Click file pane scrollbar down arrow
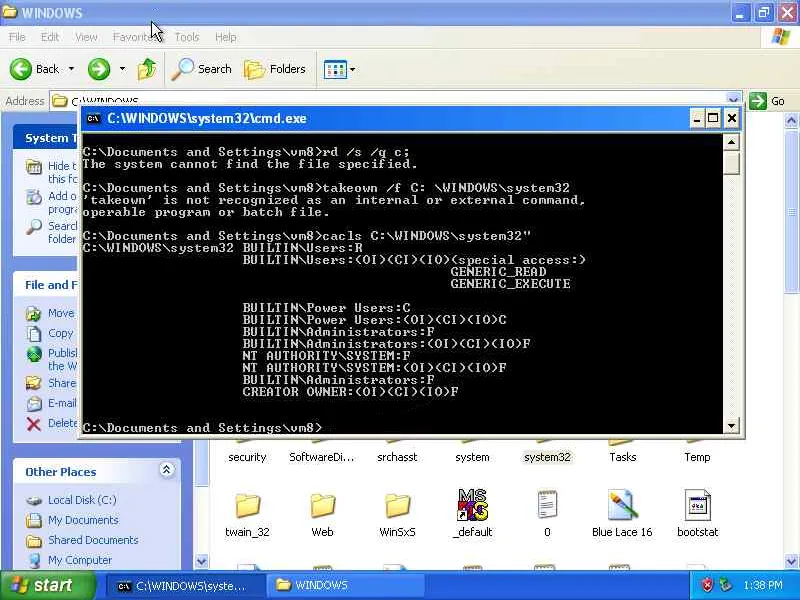 (x=791, y=561)
